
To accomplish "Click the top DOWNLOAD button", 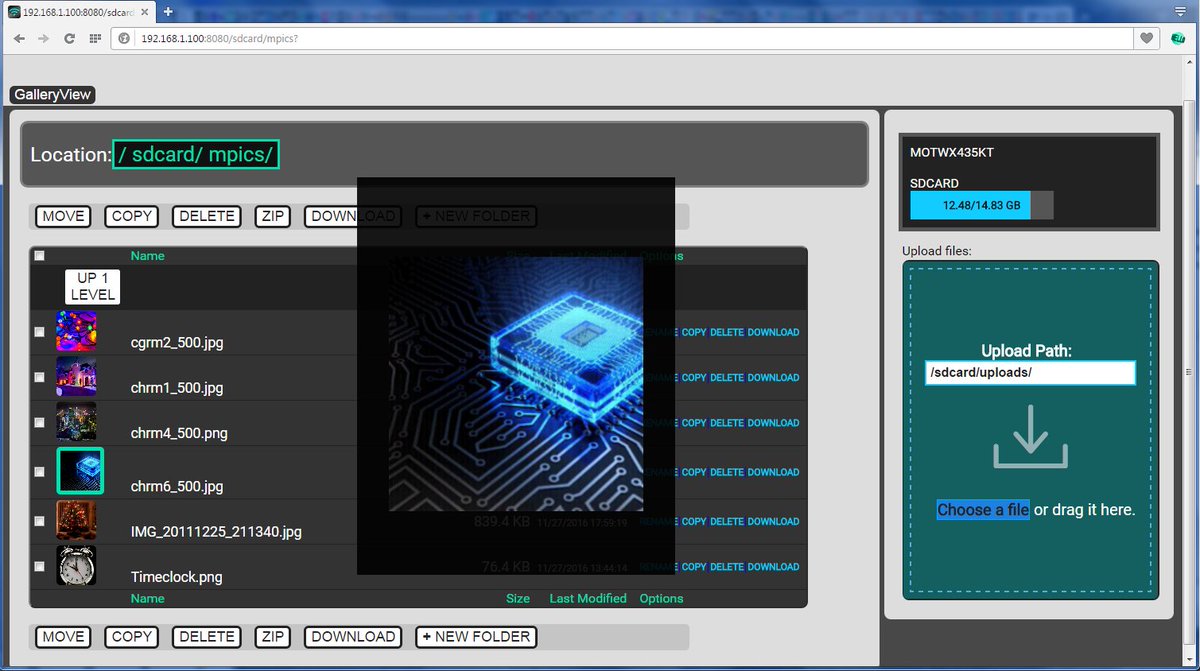I will 352,216.
